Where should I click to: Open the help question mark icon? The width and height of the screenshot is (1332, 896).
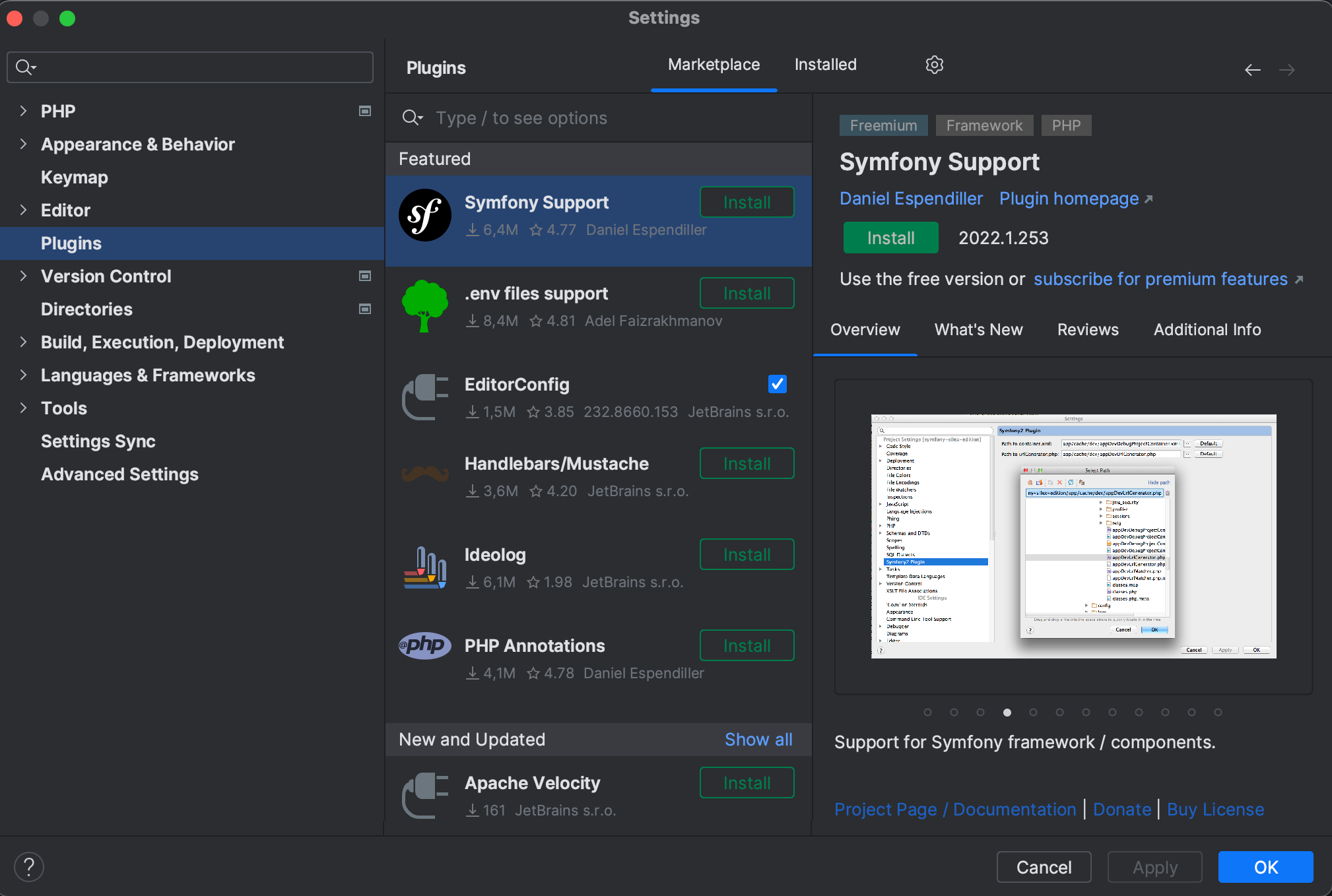[28, 866]
